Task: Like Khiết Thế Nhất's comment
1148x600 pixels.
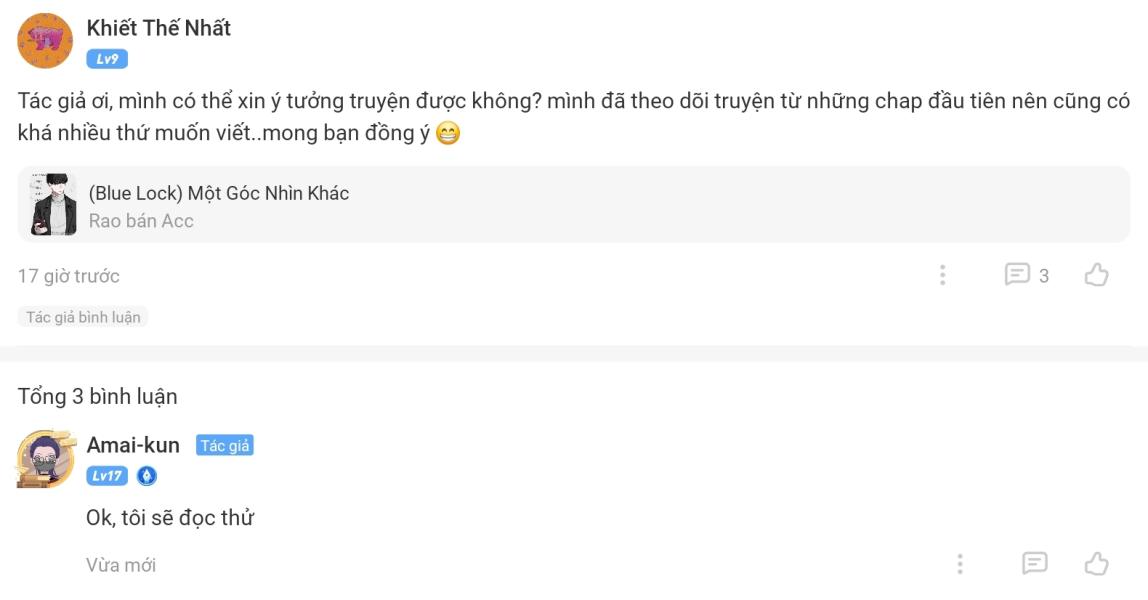Action: click(x=1096, y=275)
